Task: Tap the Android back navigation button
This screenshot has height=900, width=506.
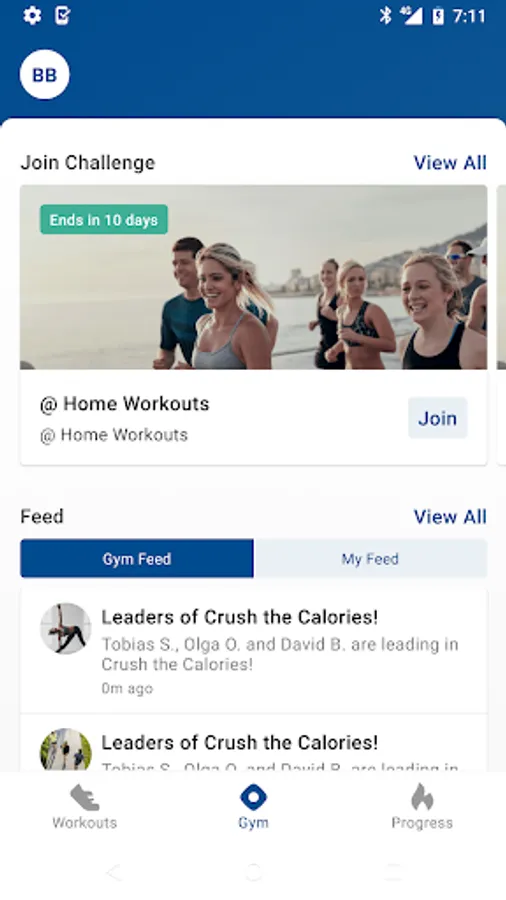Action: pos(114,872)
